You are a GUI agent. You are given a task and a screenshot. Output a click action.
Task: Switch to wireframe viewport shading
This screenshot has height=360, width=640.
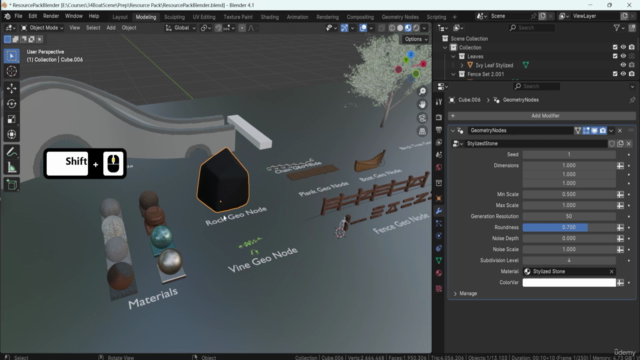point(392,28)
